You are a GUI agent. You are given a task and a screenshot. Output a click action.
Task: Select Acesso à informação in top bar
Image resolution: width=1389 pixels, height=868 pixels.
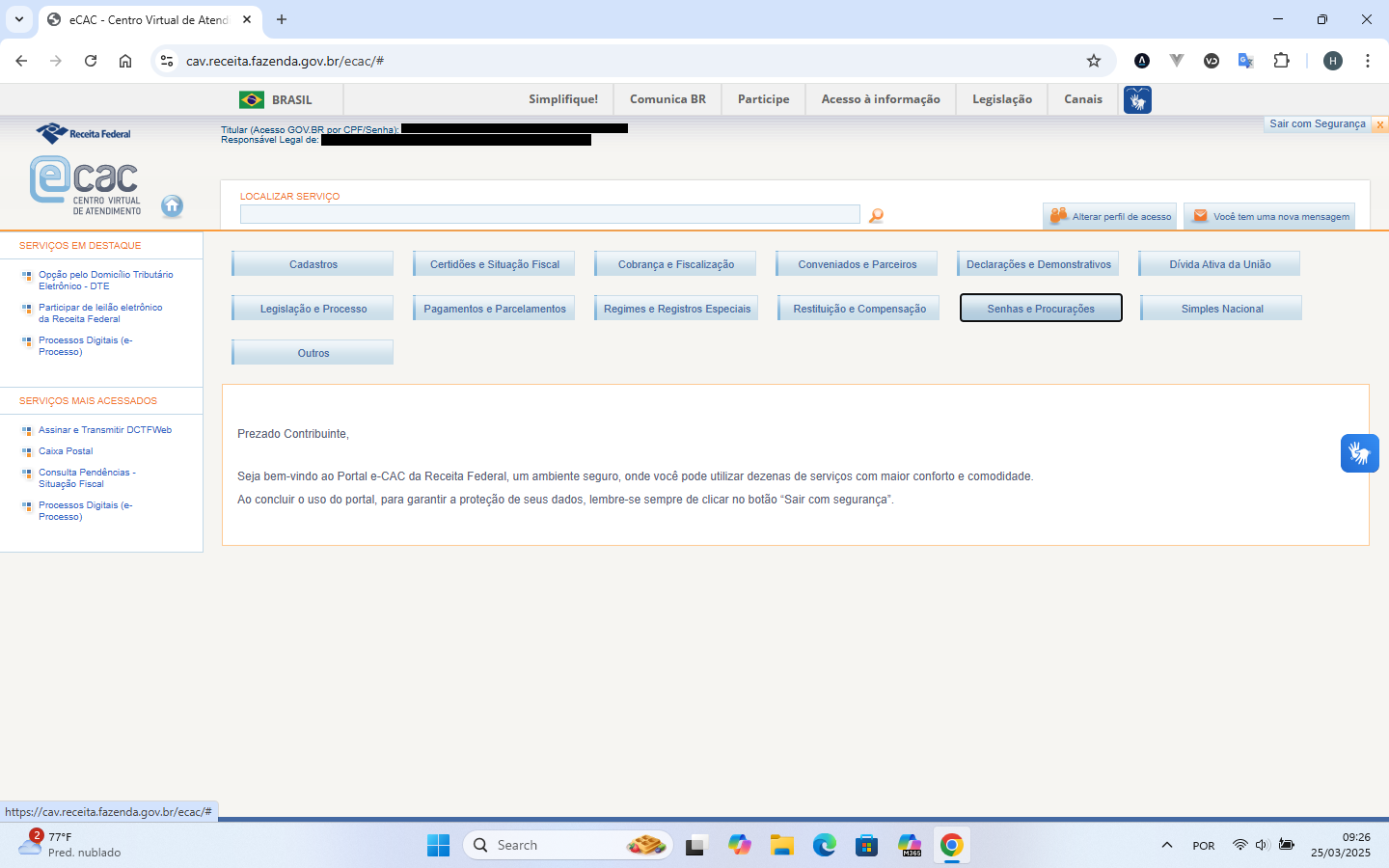(x=880, y=99)
